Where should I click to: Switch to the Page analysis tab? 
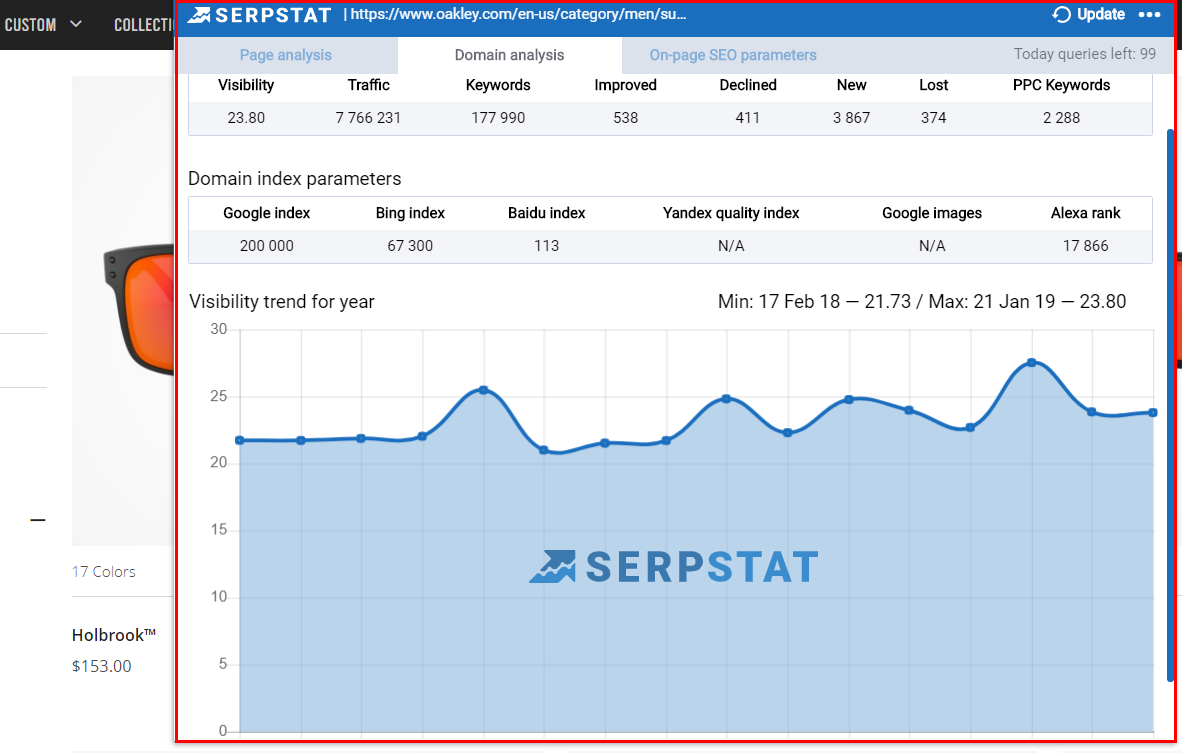click(x=286, y=55)
